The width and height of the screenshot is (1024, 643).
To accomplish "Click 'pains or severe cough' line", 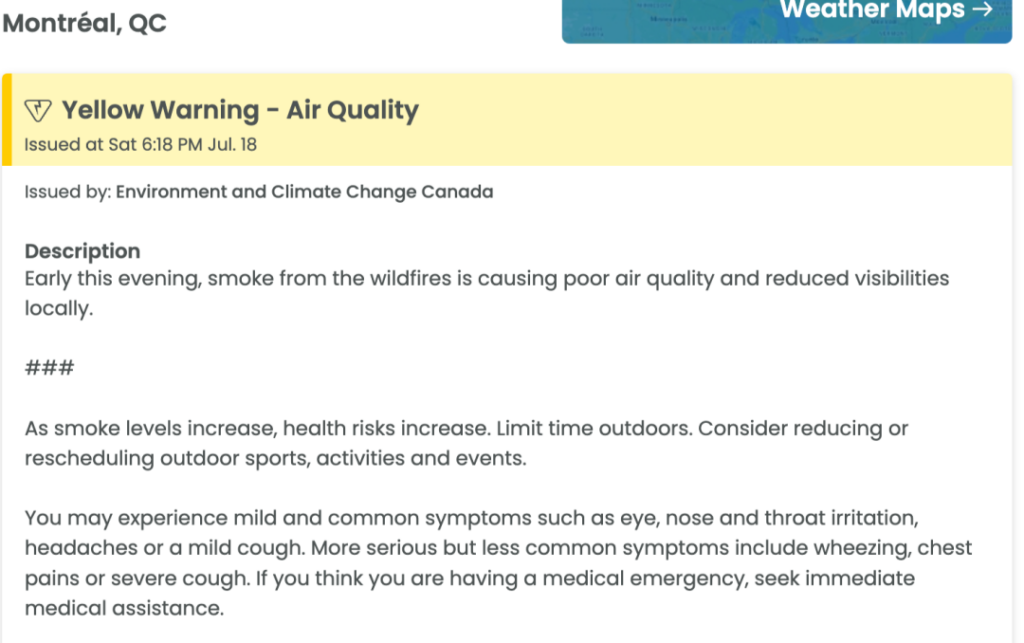I will (x=470, y=578).
